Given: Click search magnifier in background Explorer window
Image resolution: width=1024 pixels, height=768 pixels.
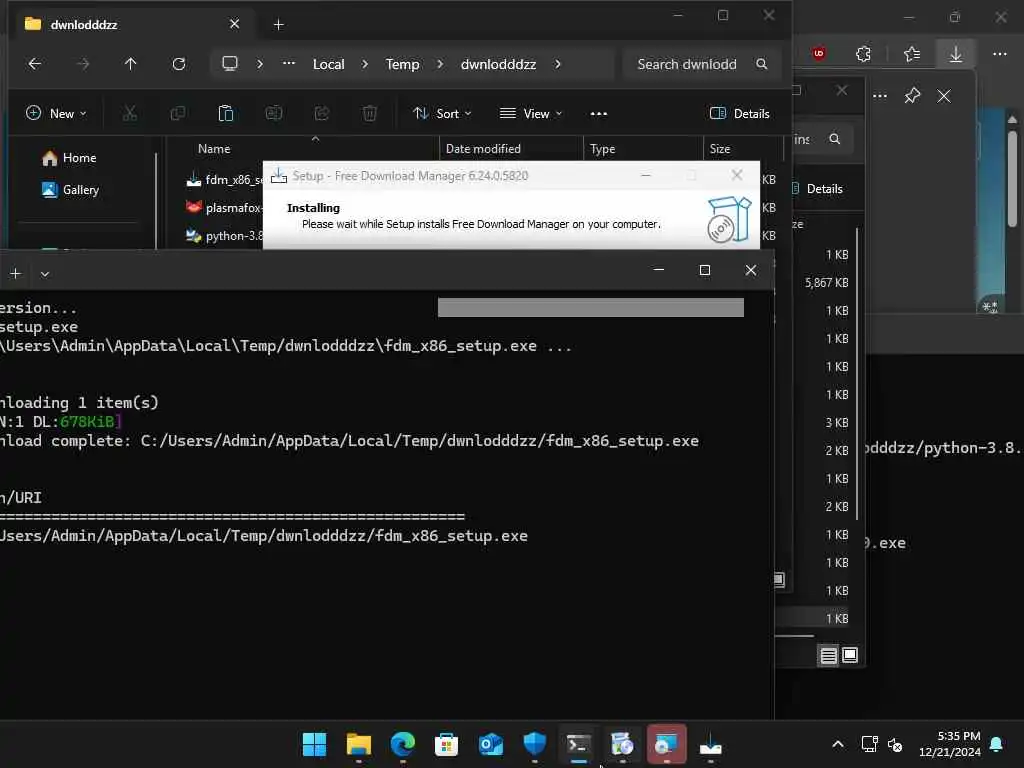Looking at the screenshot, I should click(835, 139).
